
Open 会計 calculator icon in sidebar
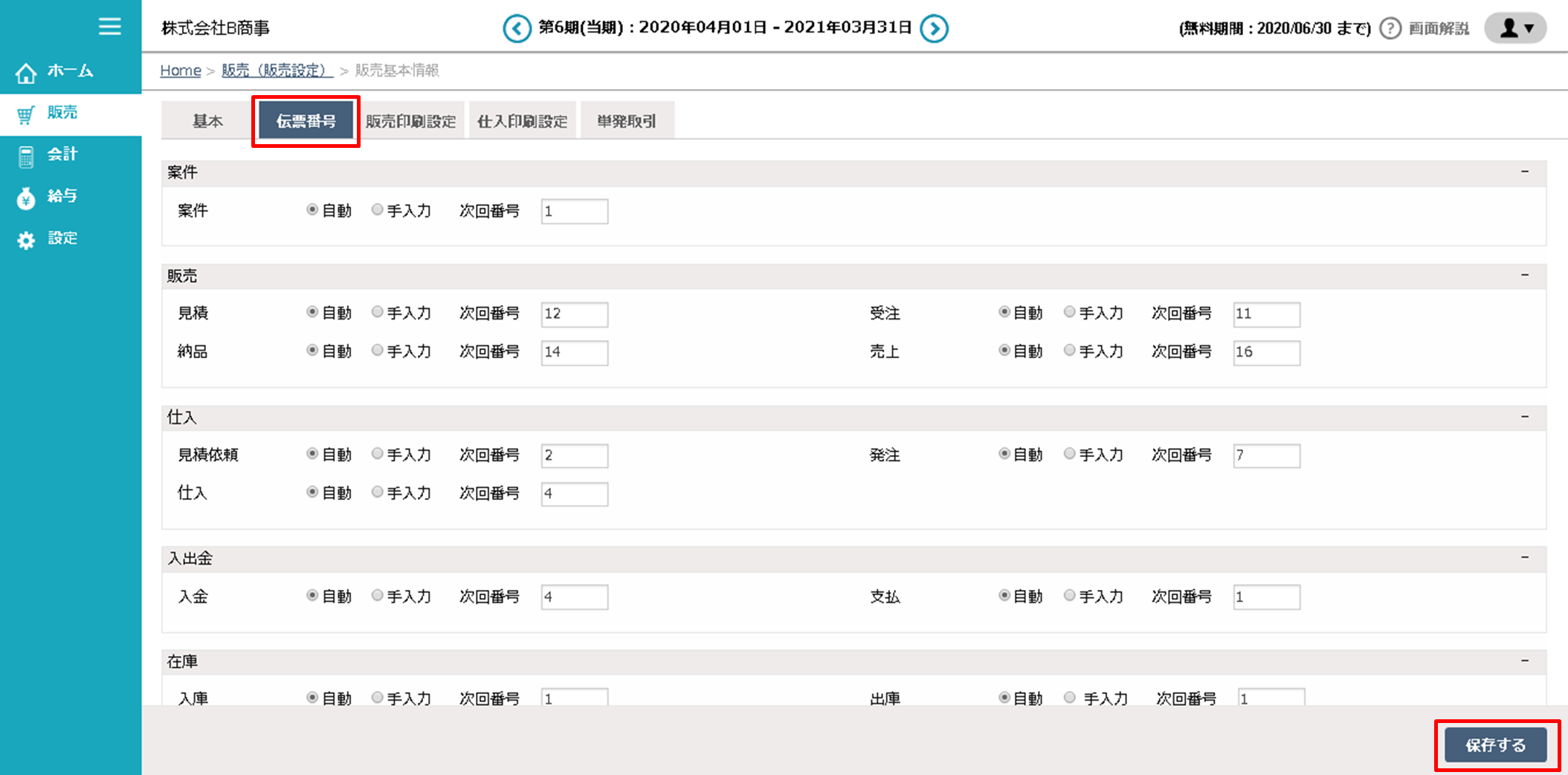[x=26, y=156]
